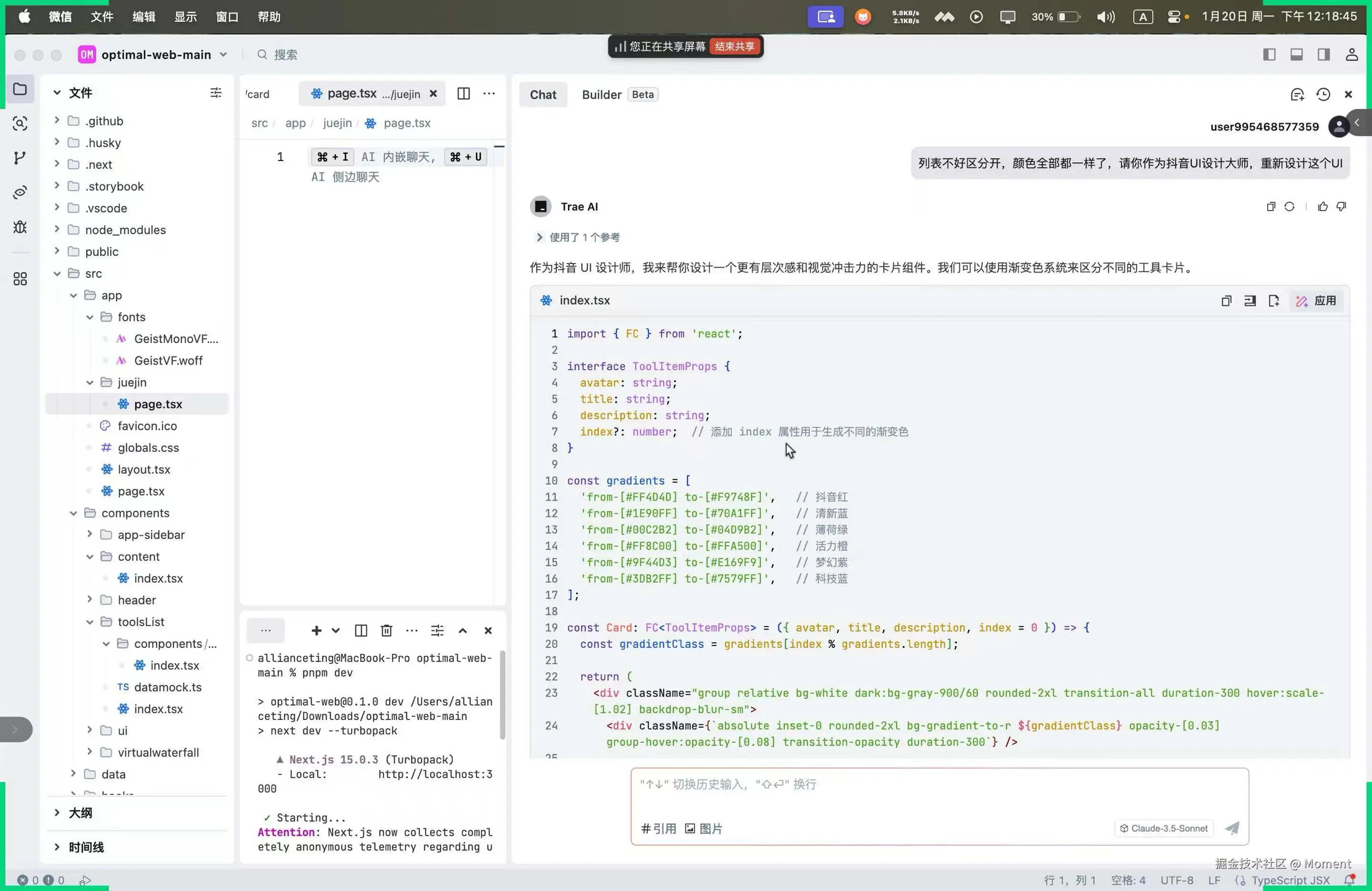This screenshot has width=1372, height=891.
Task: Click 结束共享 to stop screen sharing
Action: 735,46
